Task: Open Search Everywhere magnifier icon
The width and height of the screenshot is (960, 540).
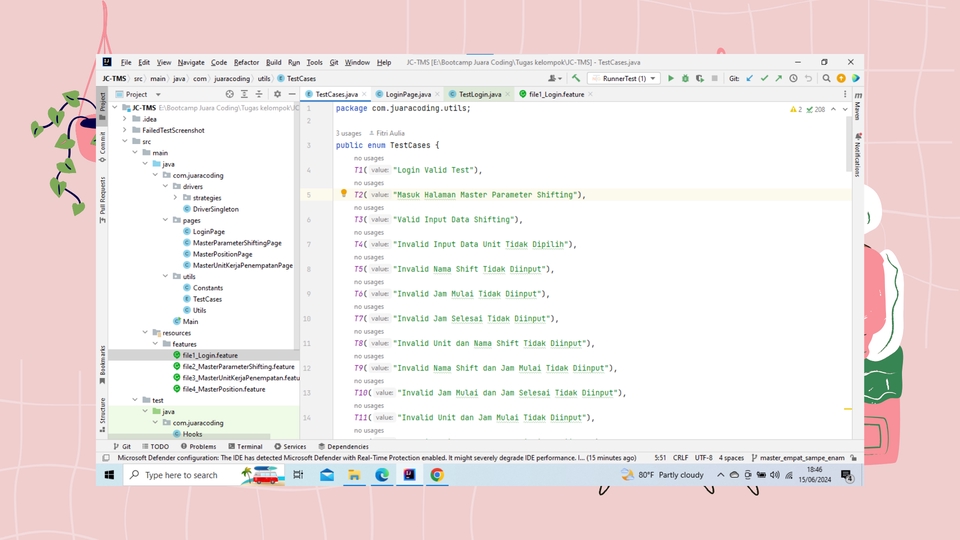Action: pos(827,78)
